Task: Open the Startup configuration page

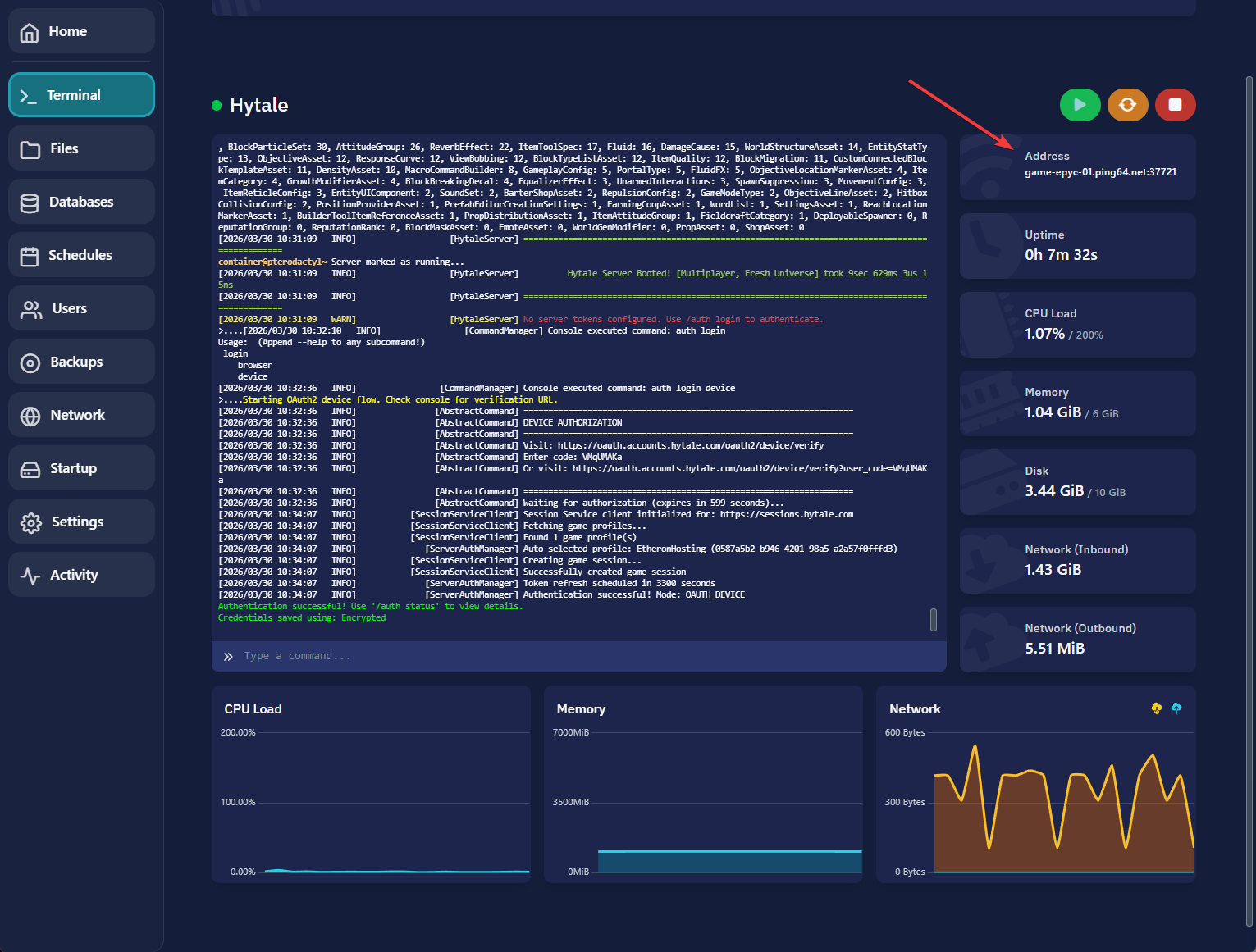Action: 81,468
